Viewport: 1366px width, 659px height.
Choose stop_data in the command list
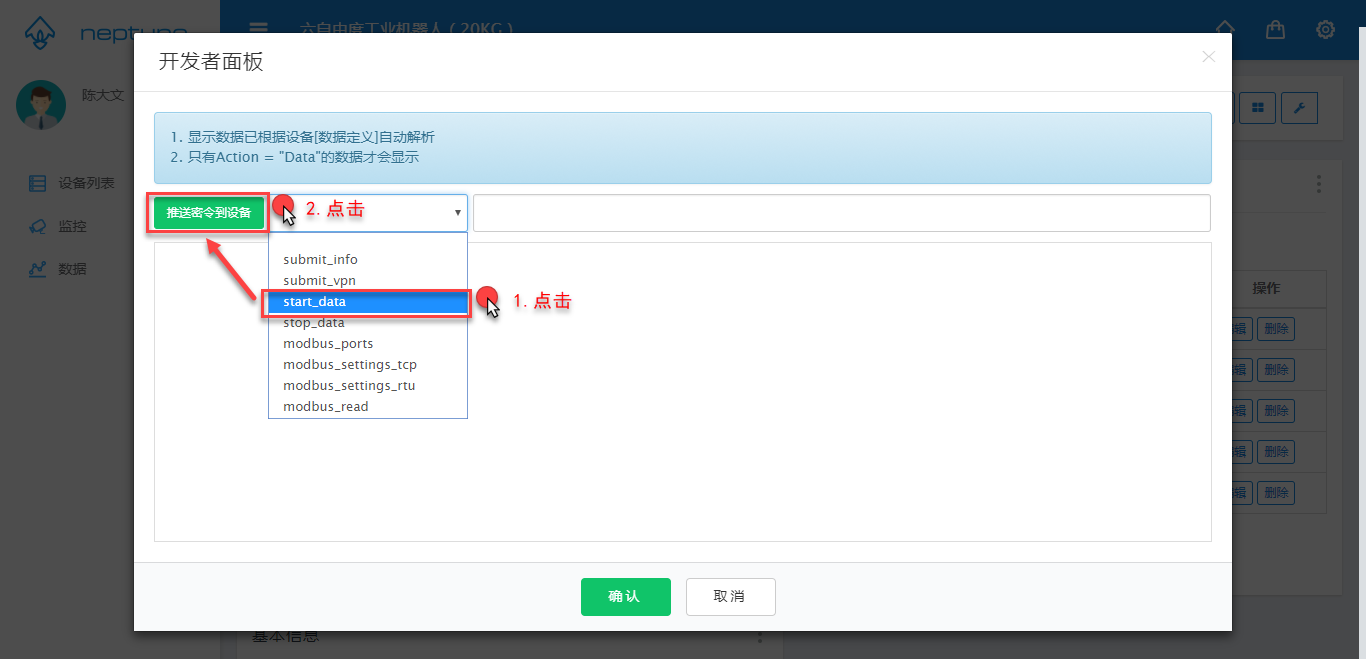(314, 322)
